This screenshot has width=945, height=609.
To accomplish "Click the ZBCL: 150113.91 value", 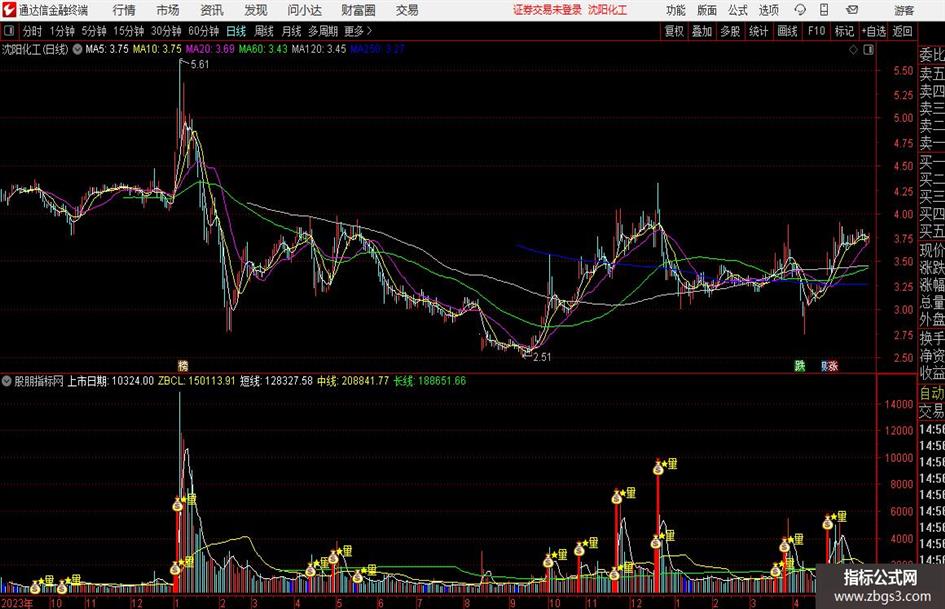I will [196, 381].
